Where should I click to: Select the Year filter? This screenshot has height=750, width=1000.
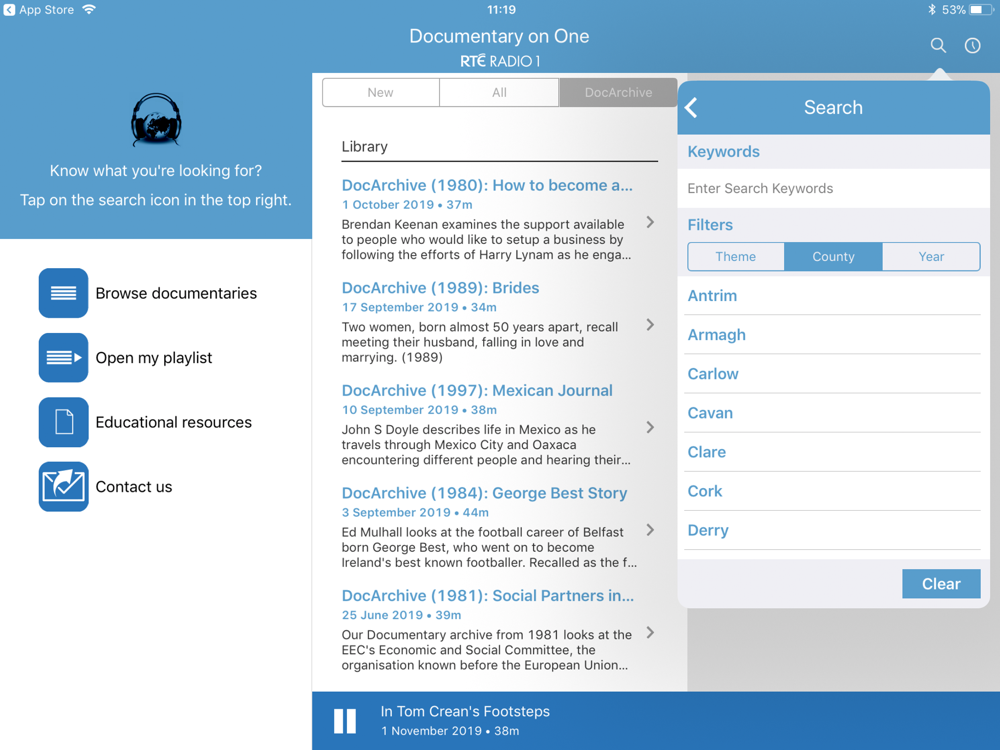pos(931,256)
